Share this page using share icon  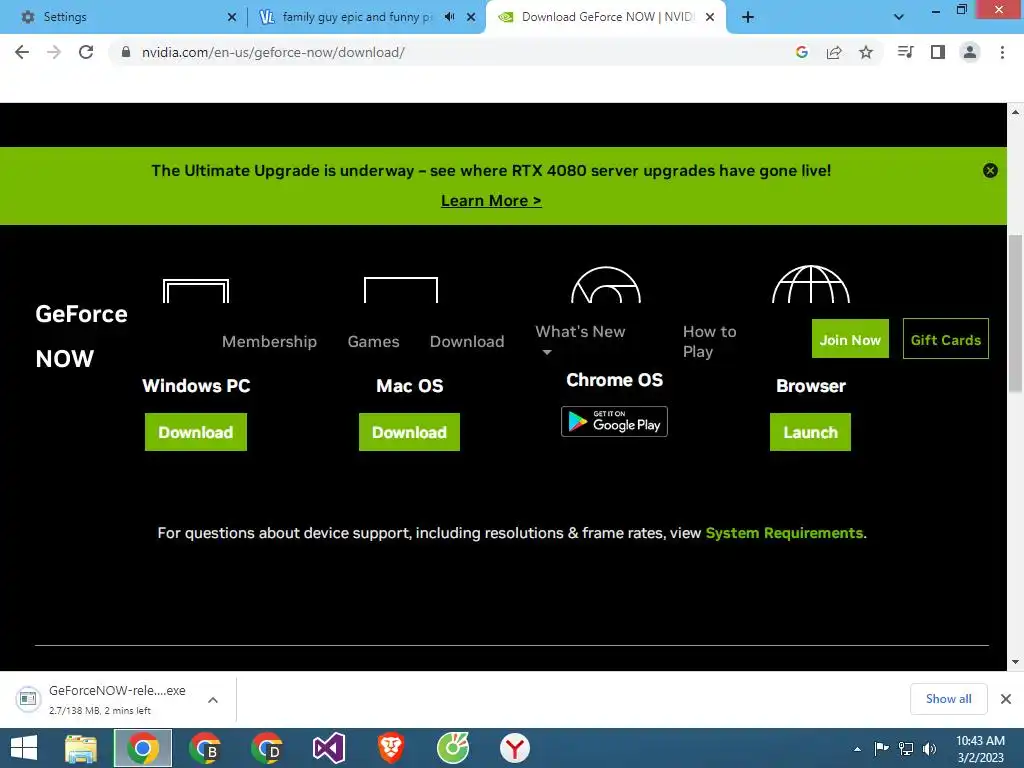tap(834, 52)
